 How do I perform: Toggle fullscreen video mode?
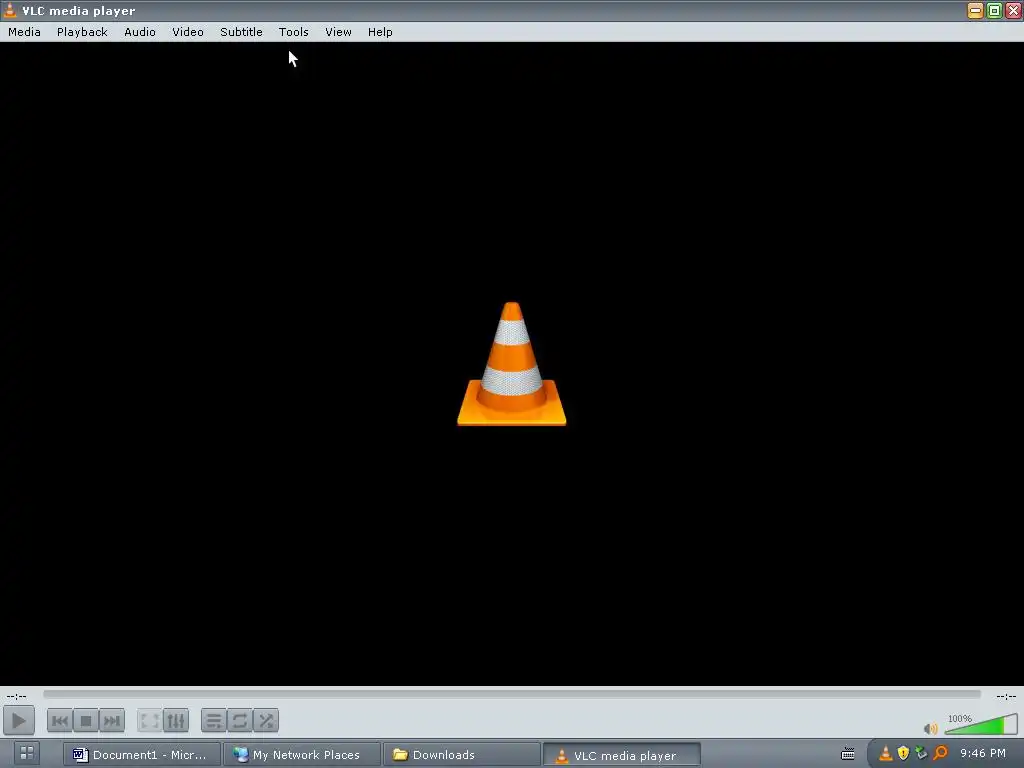(150, 721)
